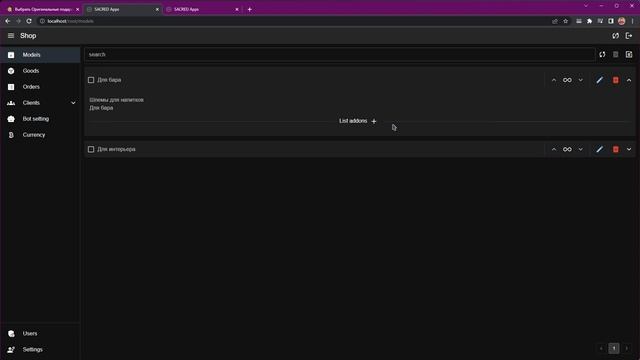Focus the search input field
This screenshot has width=640, height=360.
coord(340,55)
